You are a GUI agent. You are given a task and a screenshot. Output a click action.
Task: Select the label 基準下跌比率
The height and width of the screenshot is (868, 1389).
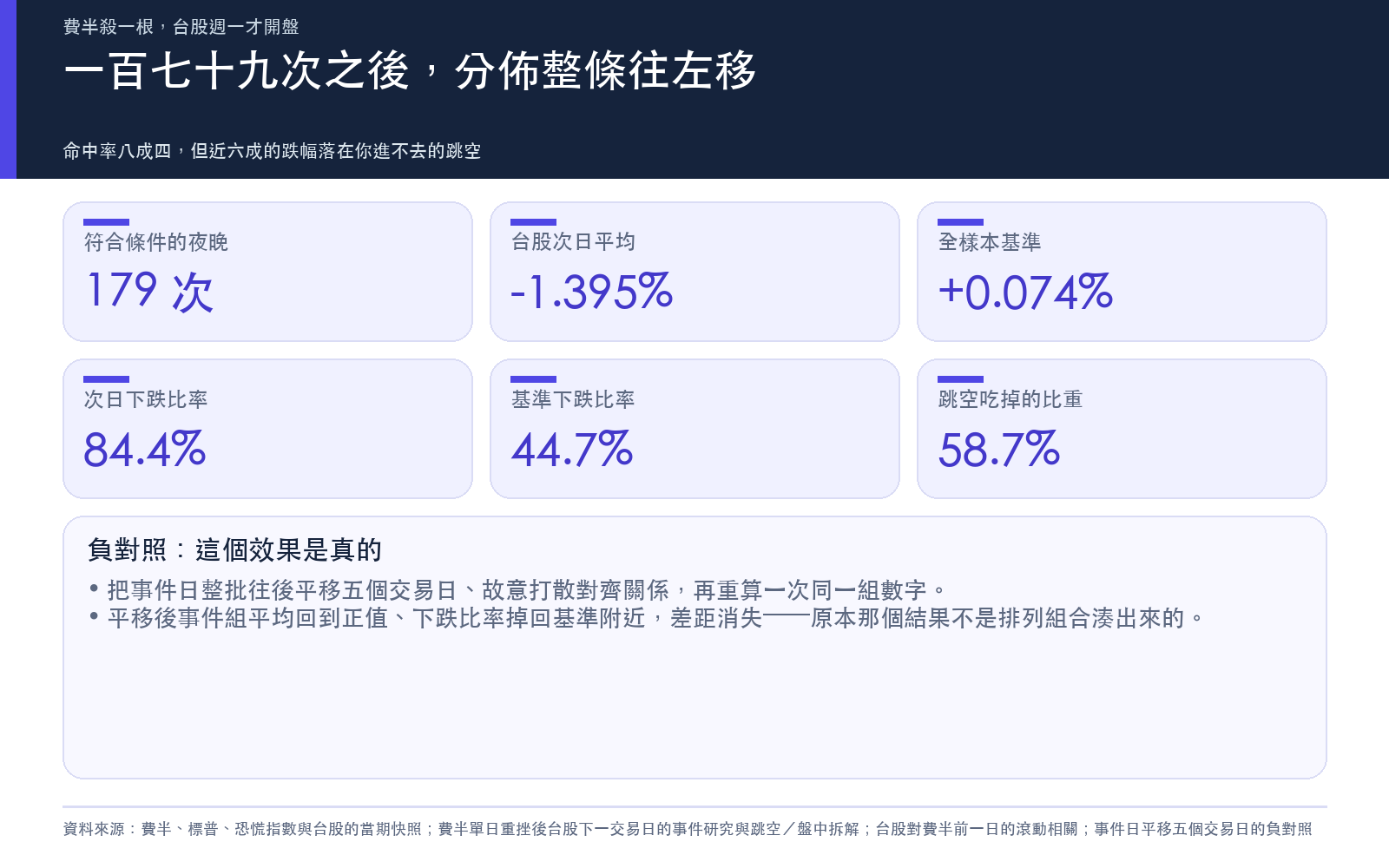tap(573, 399)
